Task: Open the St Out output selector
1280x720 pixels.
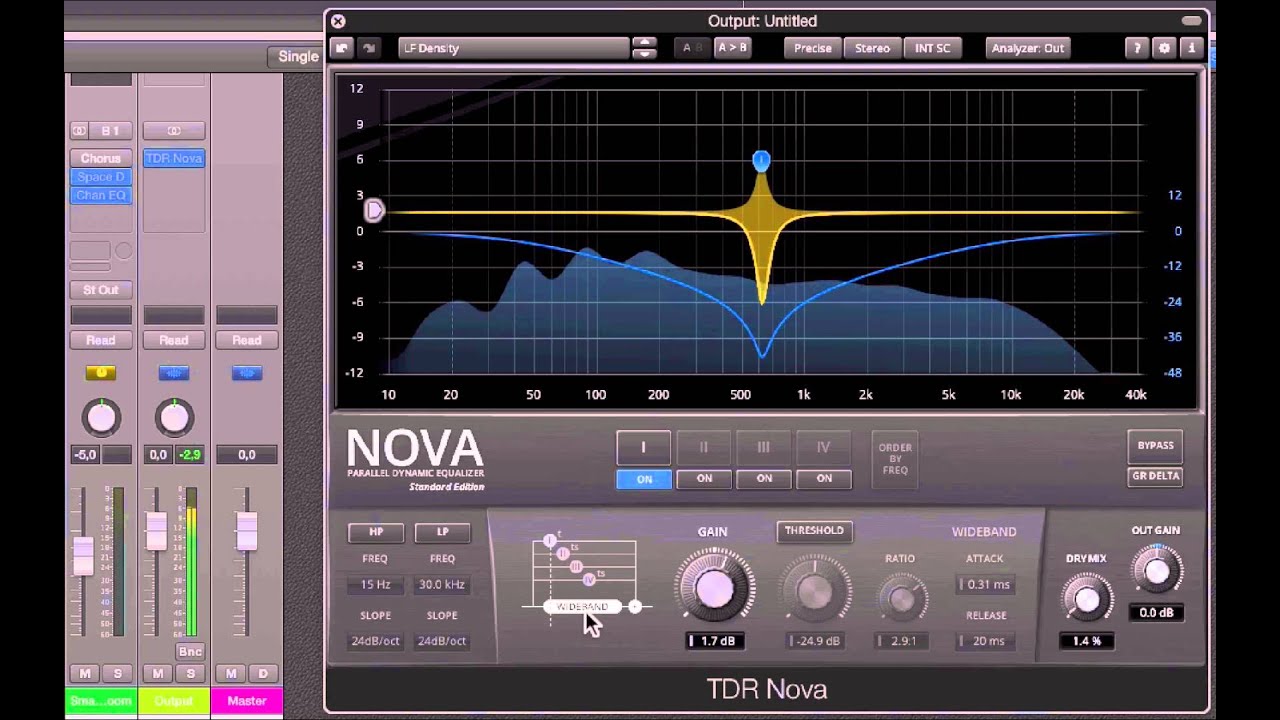Action: 100,290
